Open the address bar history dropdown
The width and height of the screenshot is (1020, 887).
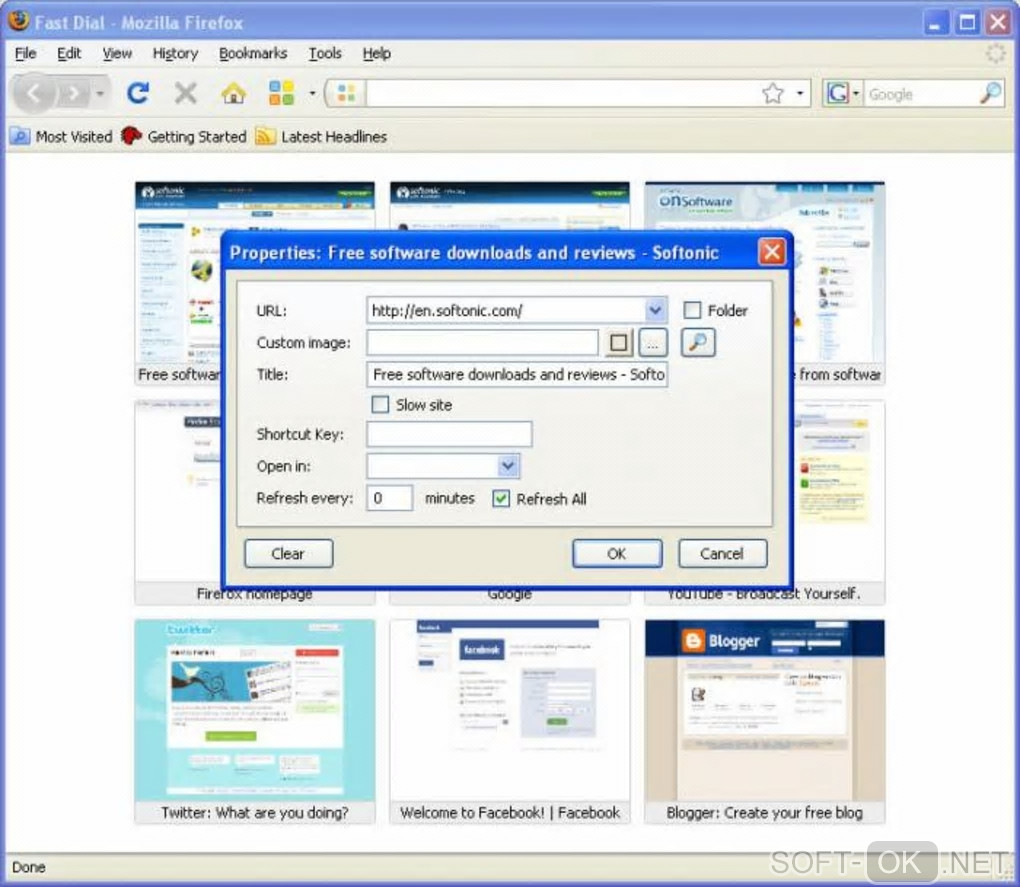(800, 94)
